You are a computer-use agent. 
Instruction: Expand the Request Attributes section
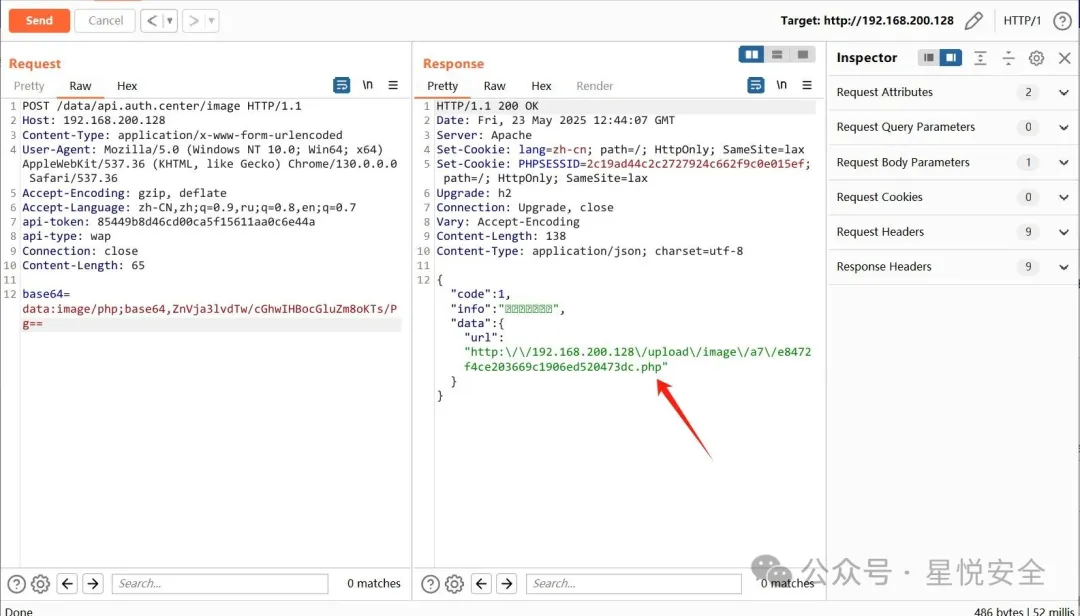coord(953,92)
